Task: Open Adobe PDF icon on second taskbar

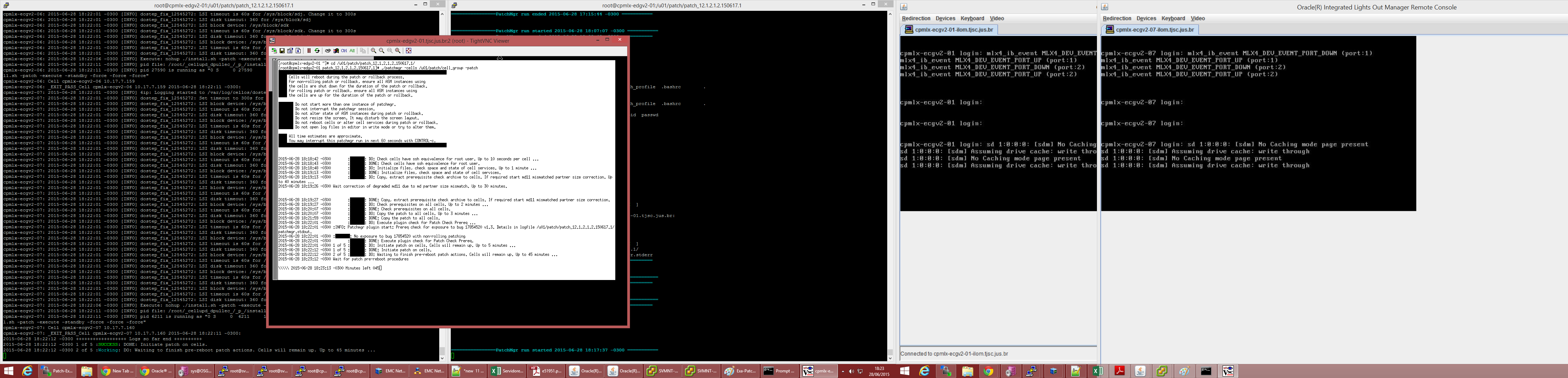Action: [1119, 371]
